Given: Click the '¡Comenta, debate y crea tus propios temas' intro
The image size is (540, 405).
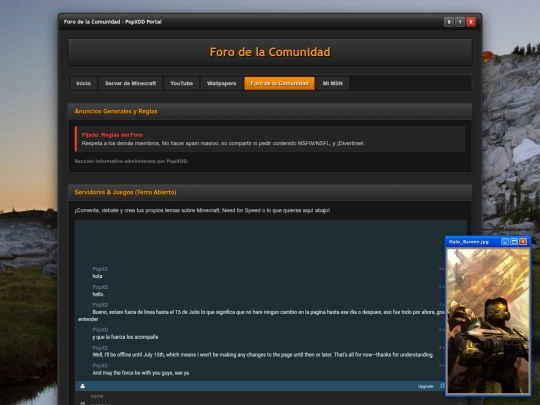Looking at the screenshot, I should coord(202,210).
